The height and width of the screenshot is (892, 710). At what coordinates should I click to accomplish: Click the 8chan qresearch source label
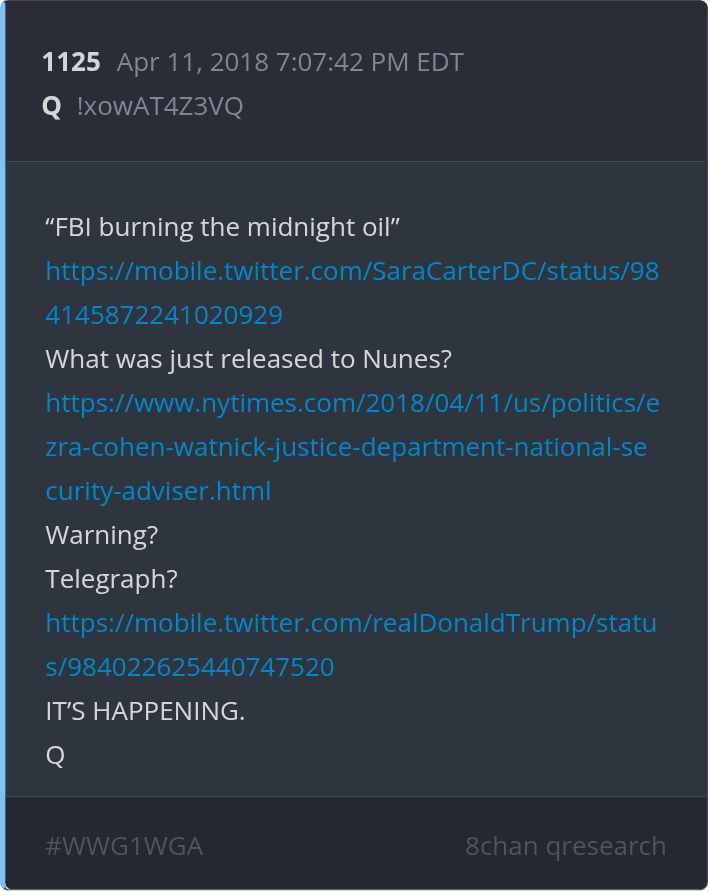pyautogui.click(x=565, y=846)
